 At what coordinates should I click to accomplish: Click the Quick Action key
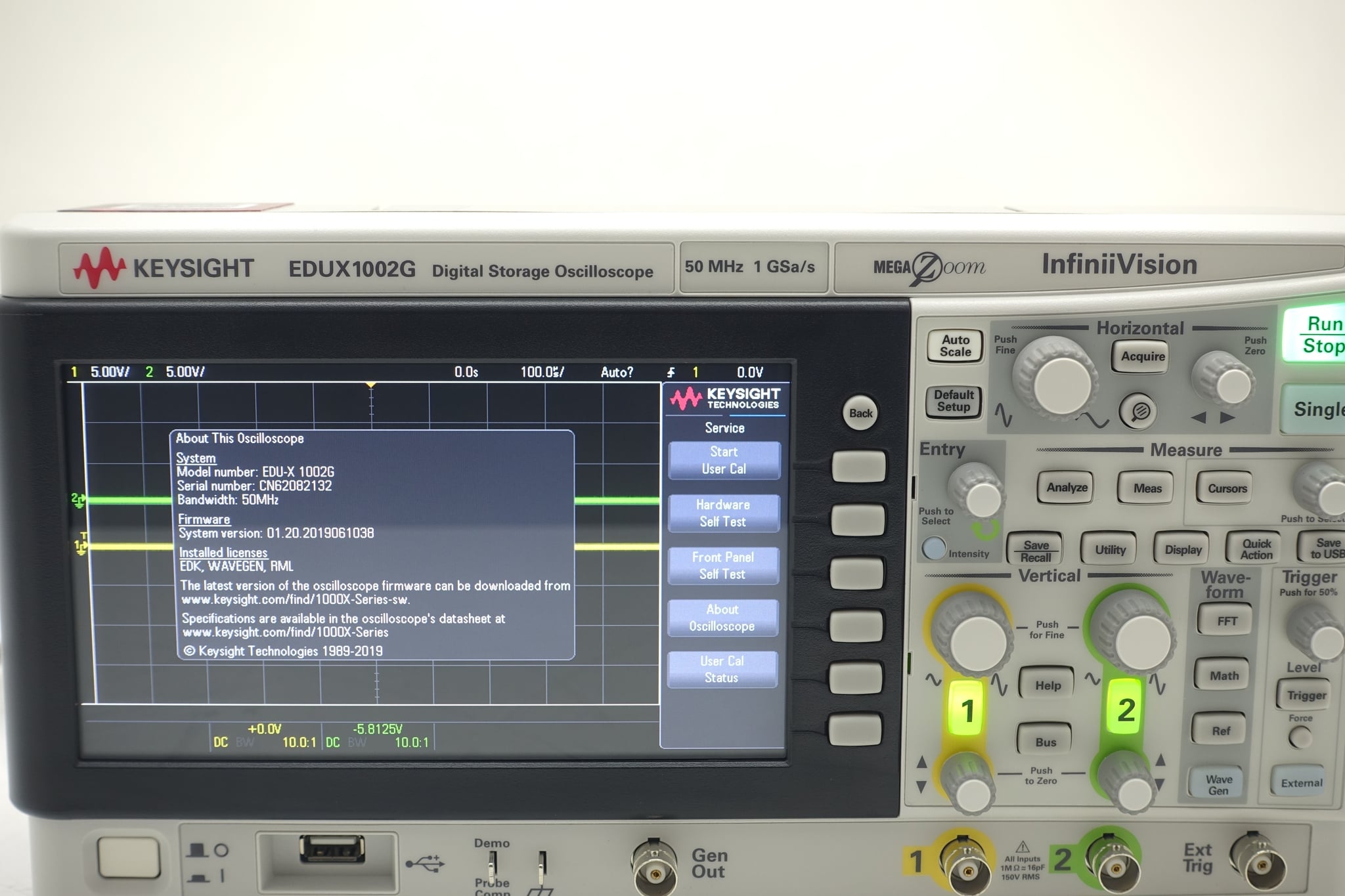pyautogui.click(x=1256, y=549)
